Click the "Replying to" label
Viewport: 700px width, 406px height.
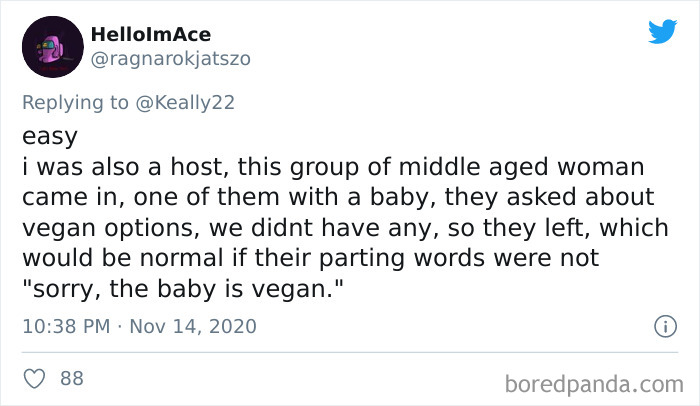[75, 103]
